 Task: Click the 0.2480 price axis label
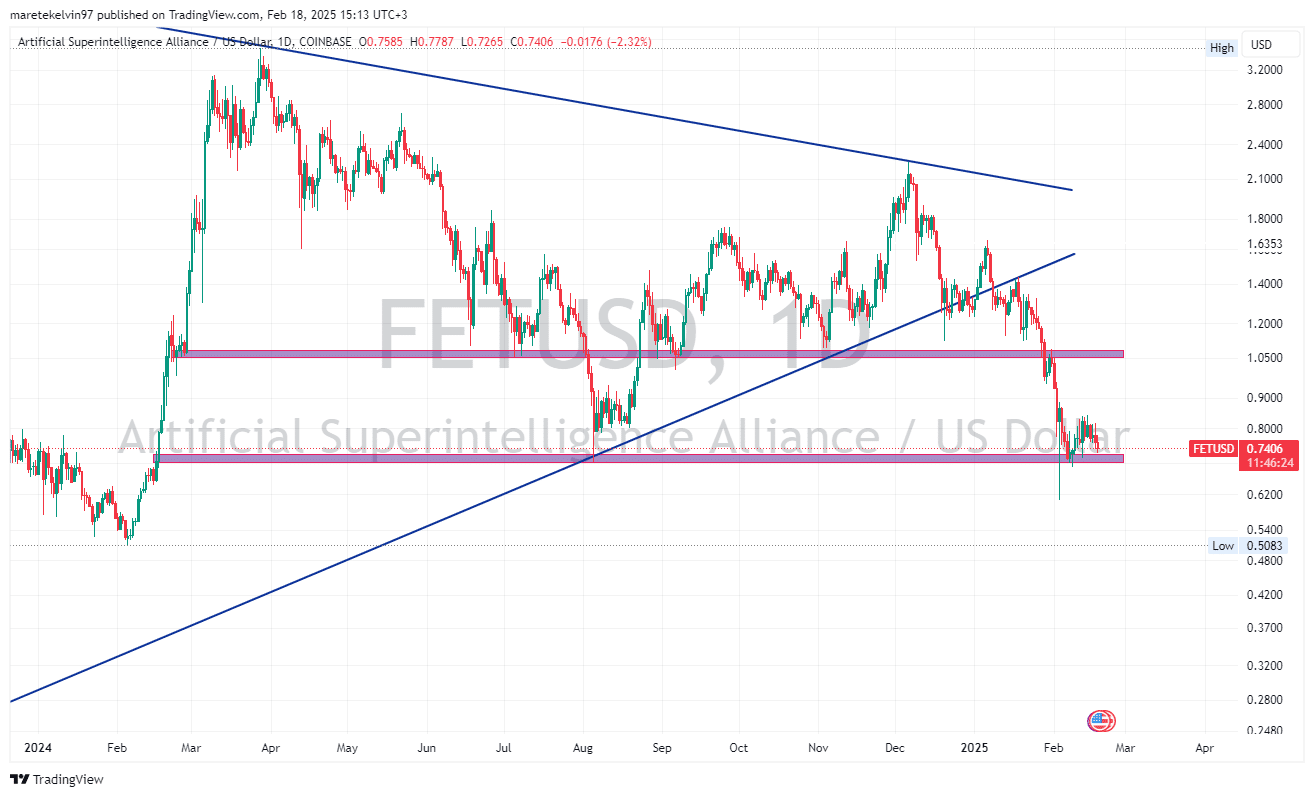tap(1264, 731)
